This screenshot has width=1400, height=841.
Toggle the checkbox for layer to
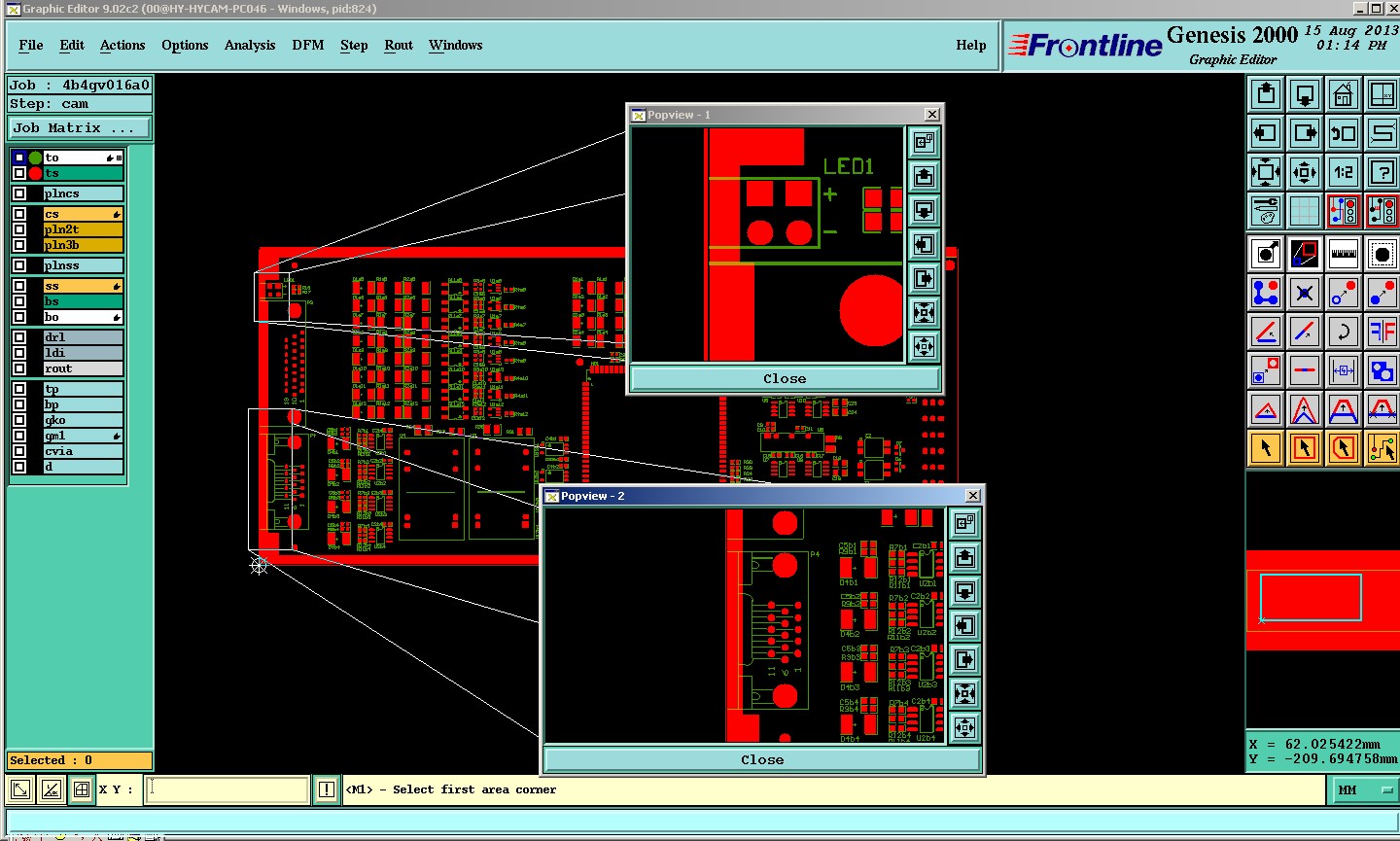pyautogui.click(x=19, y=158)
